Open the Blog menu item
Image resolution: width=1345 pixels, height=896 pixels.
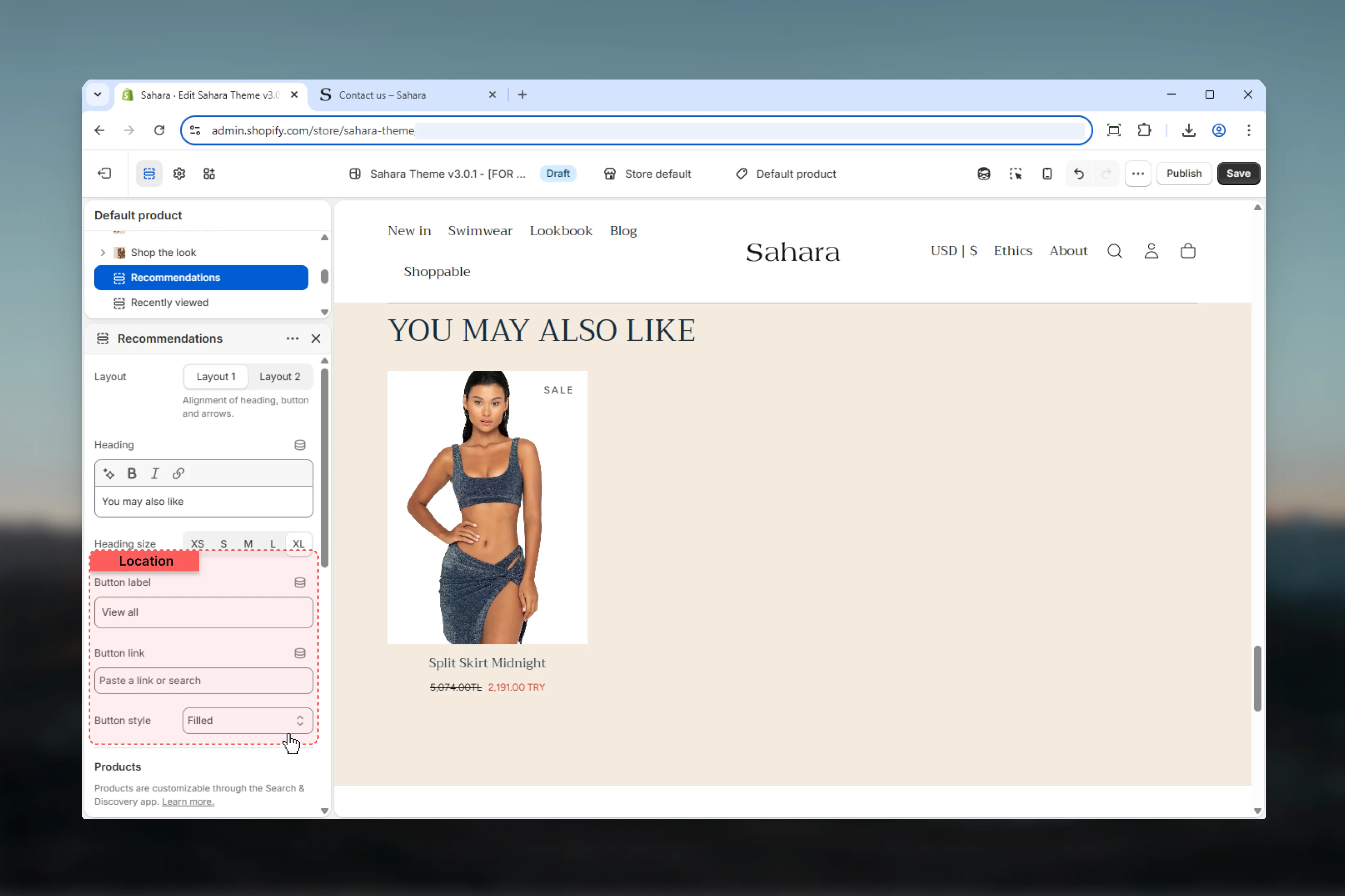623,231
